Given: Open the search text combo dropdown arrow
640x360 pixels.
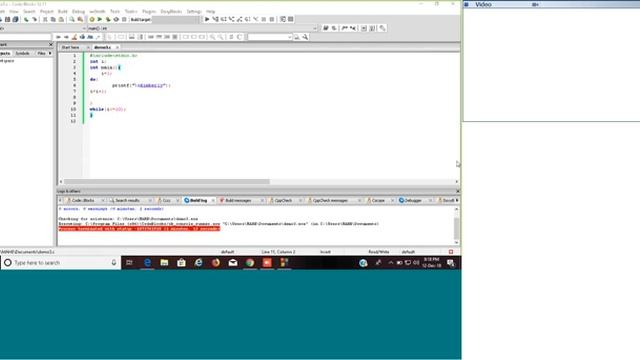Looking at the screenshot, I should [x=289, y=37].
